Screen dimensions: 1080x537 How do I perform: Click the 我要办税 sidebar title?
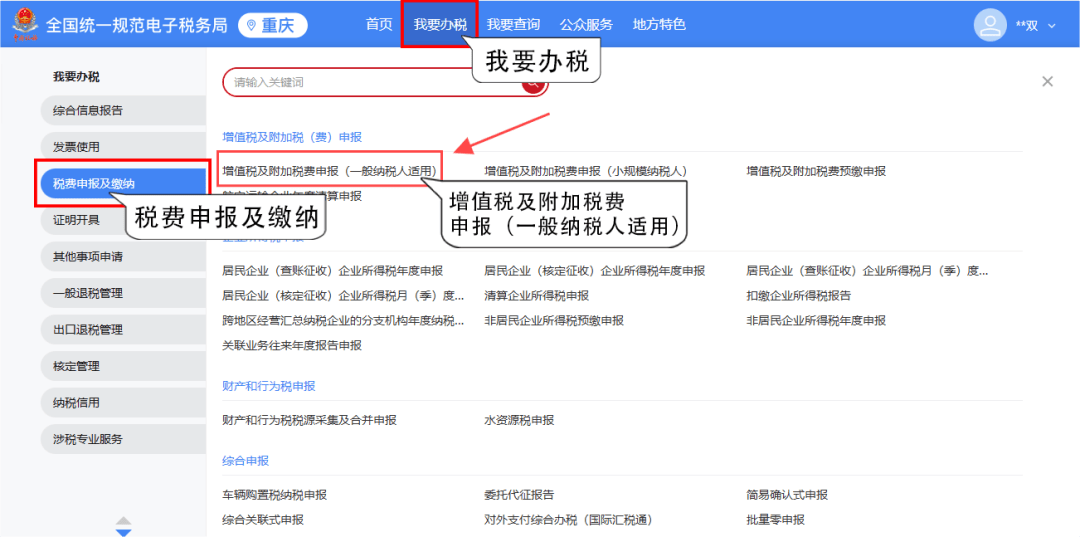(x=76, y=76)
